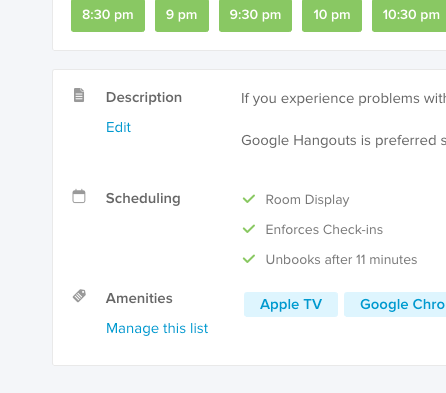Click the Scheduling calendar icon
The image size is (446, 393).
[x=79, y=196]
